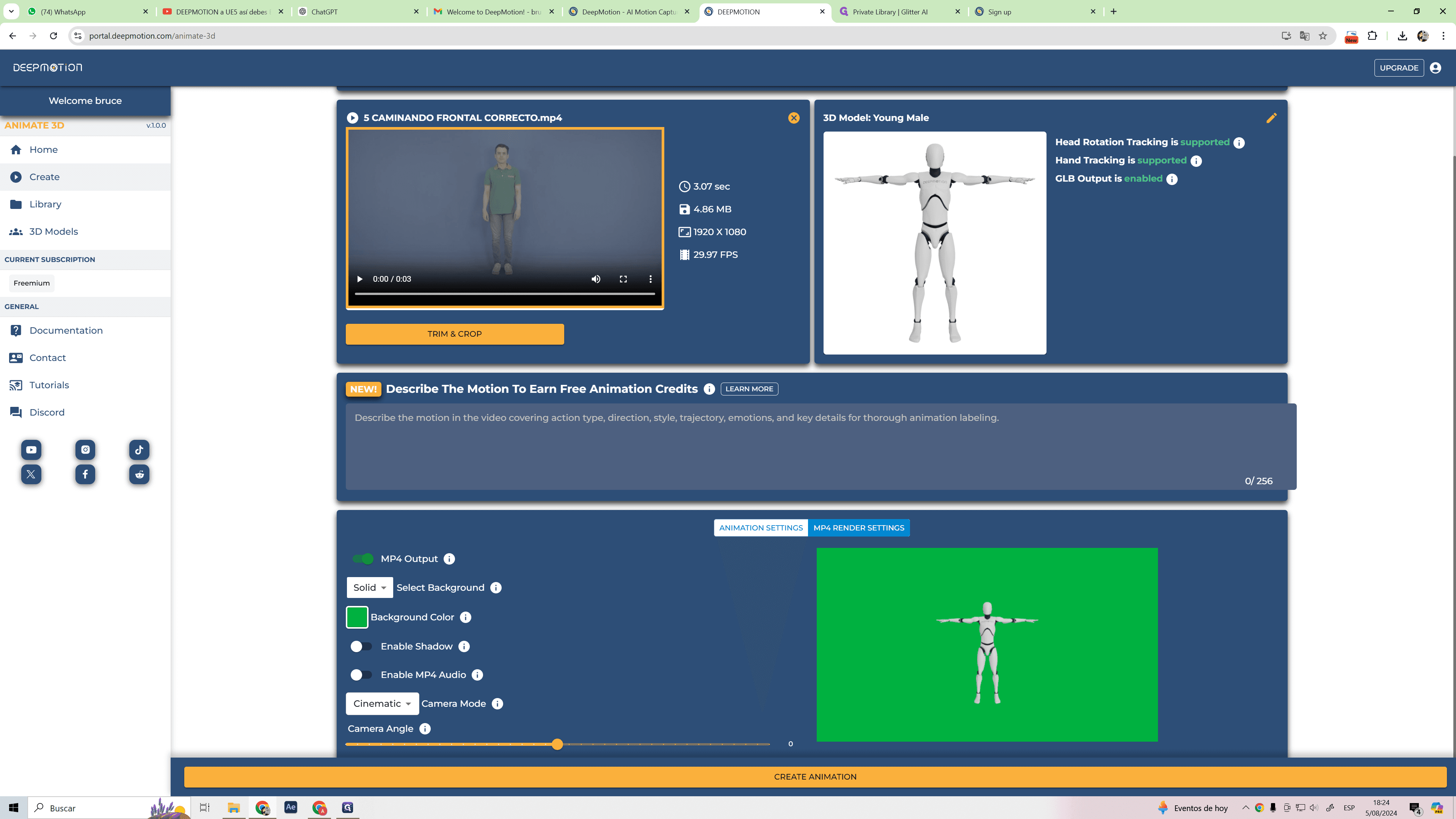Open Tutorials from the sidebar
Screen dimensions: 1456x819
point(85,385)
